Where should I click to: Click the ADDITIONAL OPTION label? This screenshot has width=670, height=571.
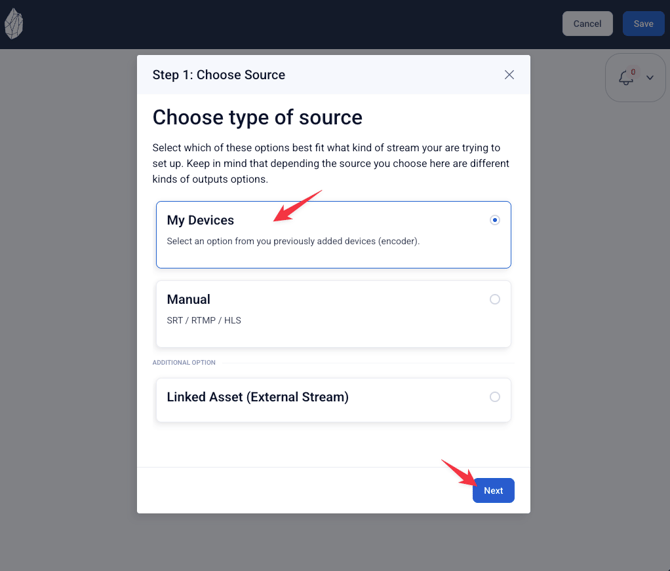(184, 362)
